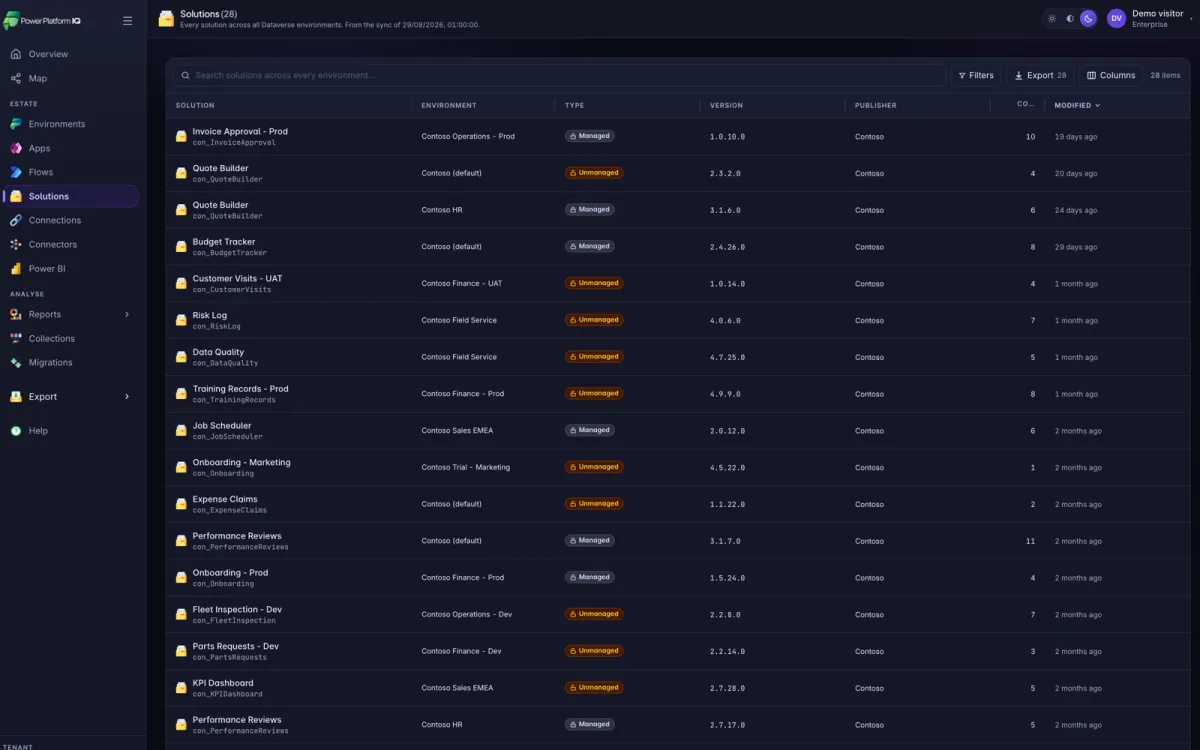Click the Migrations icon
1200x750 pixels.
[x=16, y=362]
